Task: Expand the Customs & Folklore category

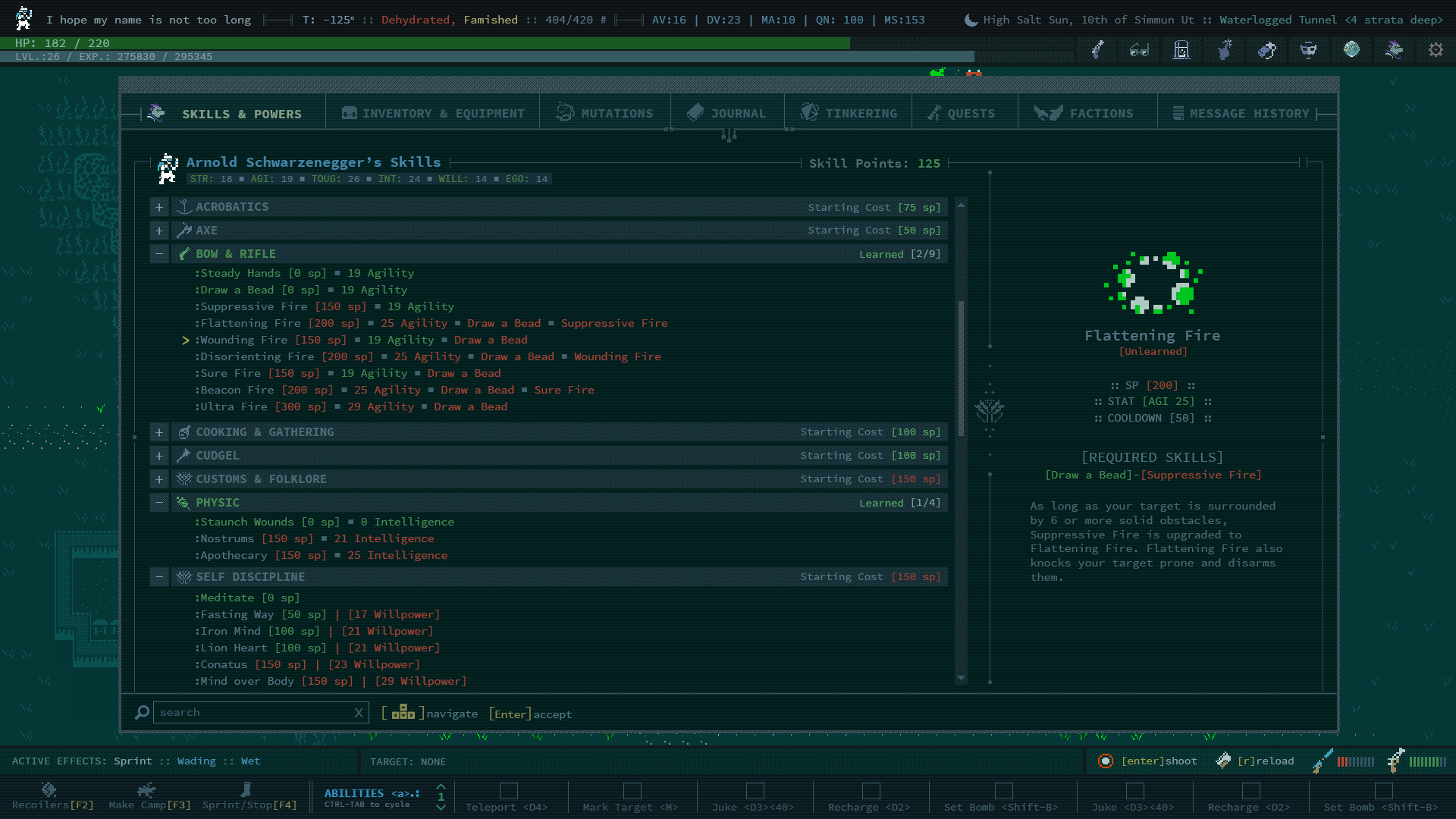Action: pyautogui.click(x=159, y=479)
